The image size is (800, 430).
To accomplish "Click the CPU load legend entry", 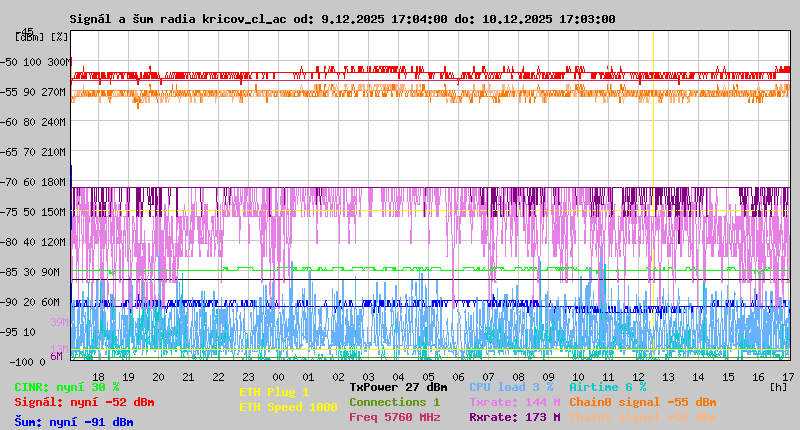I will click(x=511, y=387).
